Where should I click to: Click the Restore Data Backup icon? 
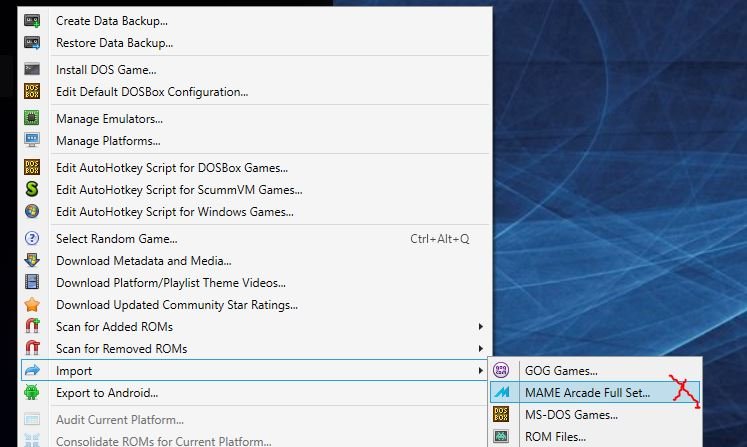[32, 43]
